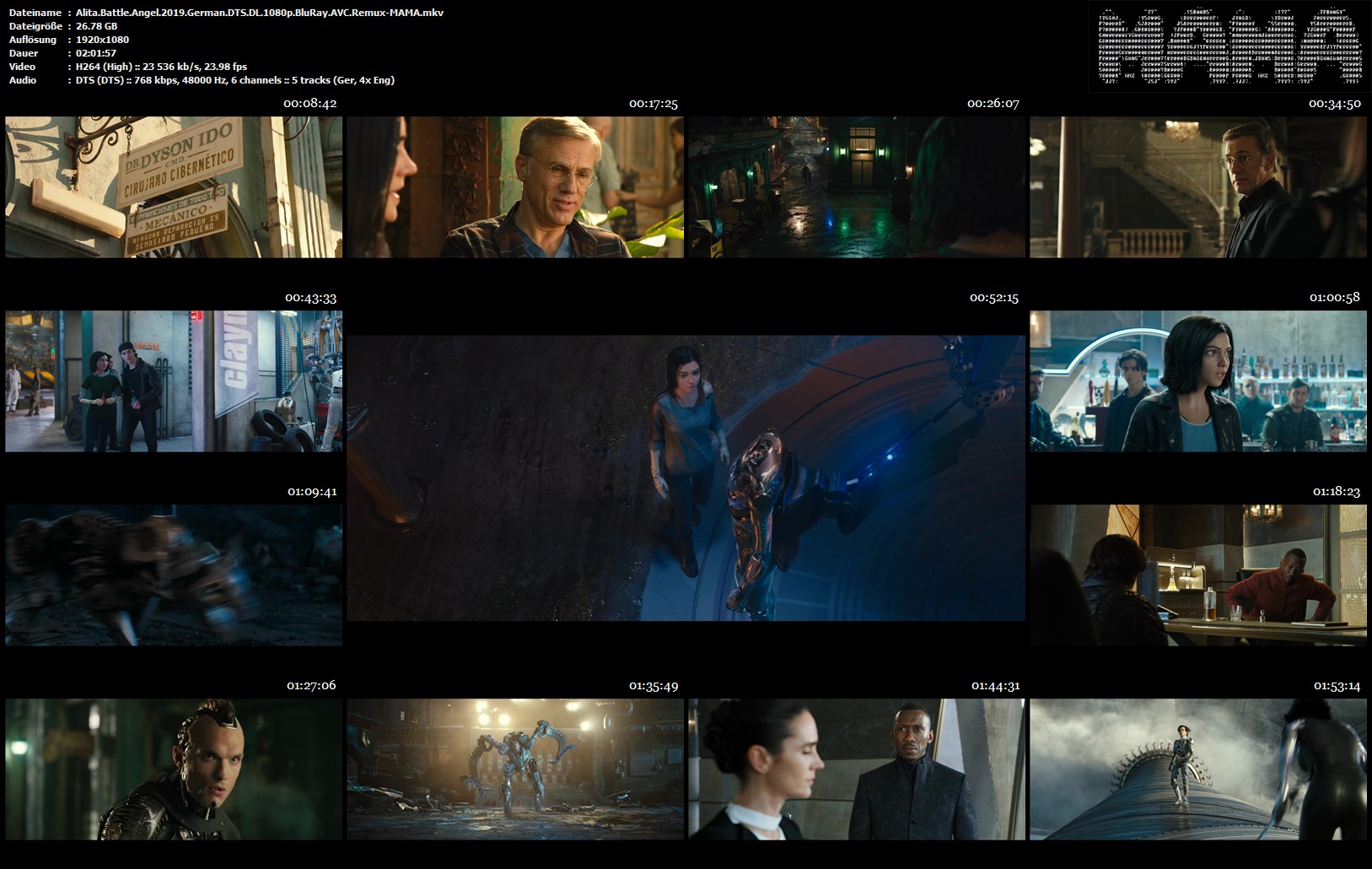Image resolution: width=1372 pixels, height=869 pixels.
Task: Select the DTS audio track info line
Action: coord(235,80)
